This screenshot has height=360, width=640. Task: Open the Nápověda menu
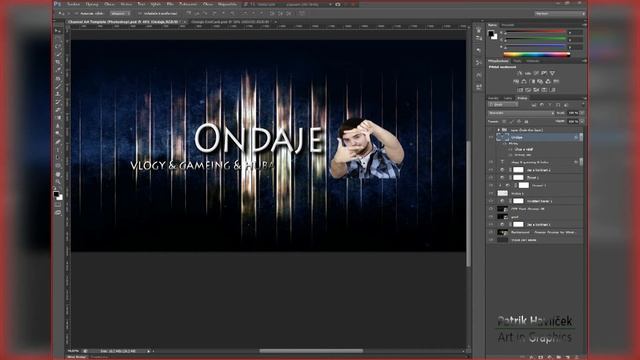tap(227, 4)
